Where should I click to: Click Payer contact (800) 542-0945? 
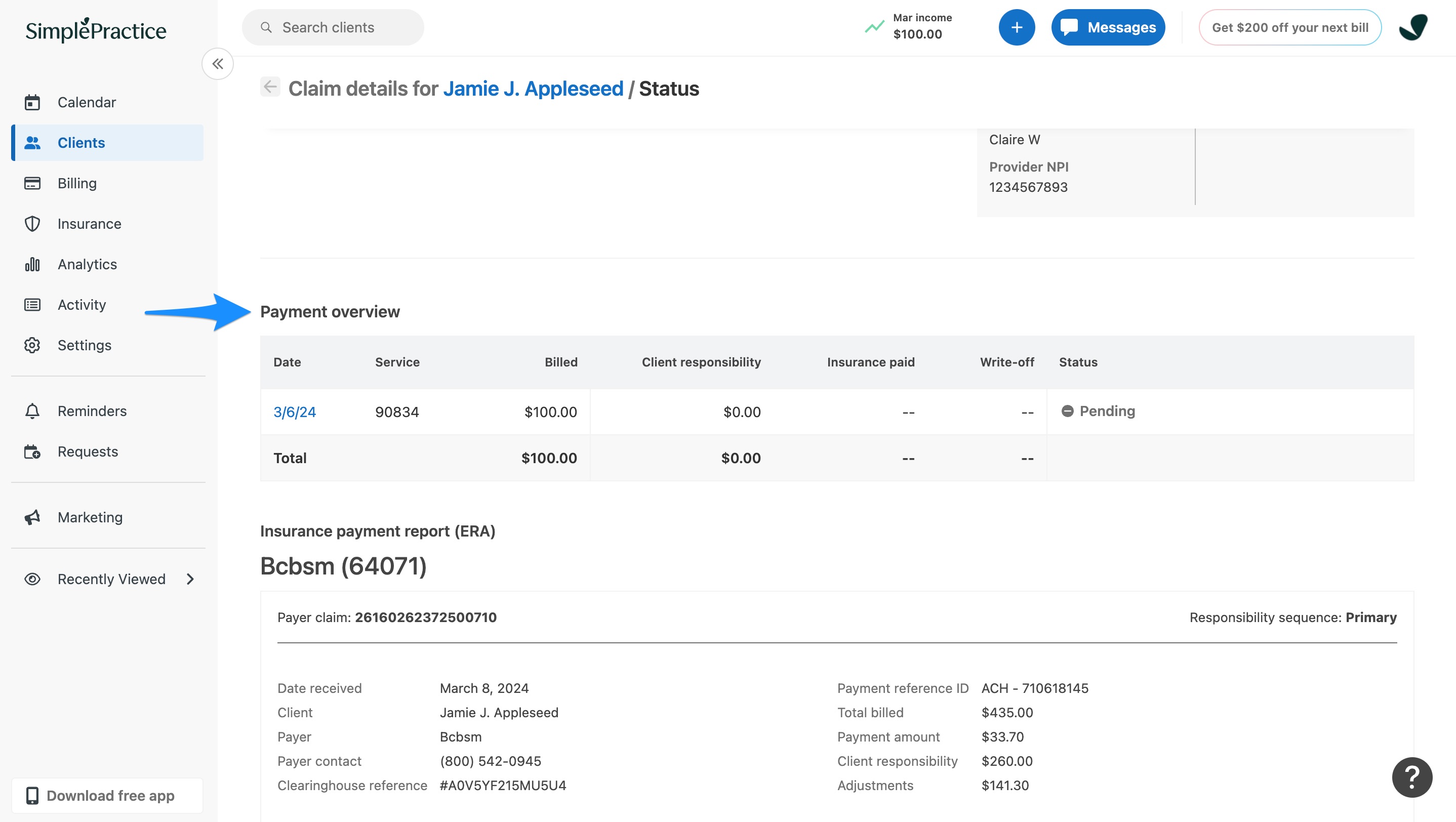point(491,761)
